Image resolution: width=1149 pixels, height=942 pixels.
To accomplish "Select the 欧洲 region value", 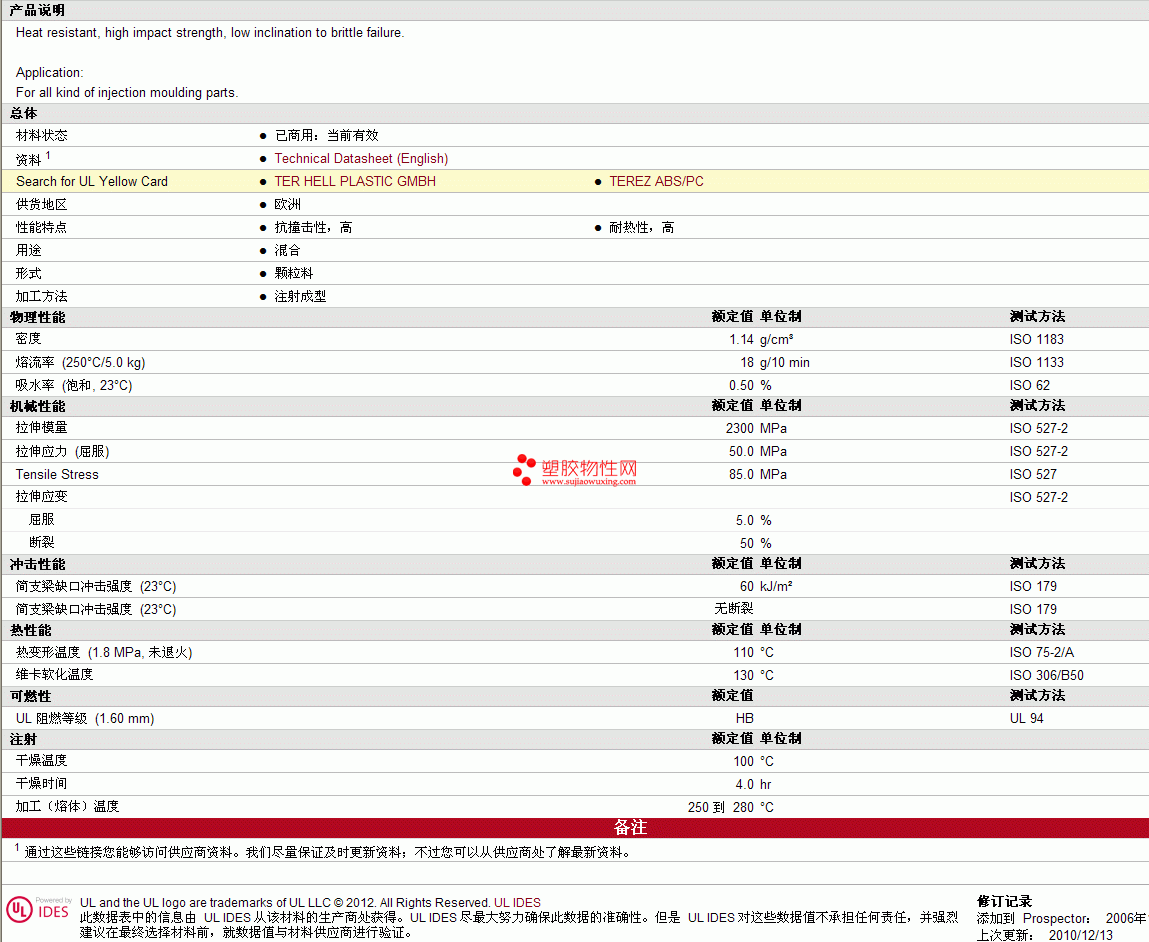I will coord(288,204).
